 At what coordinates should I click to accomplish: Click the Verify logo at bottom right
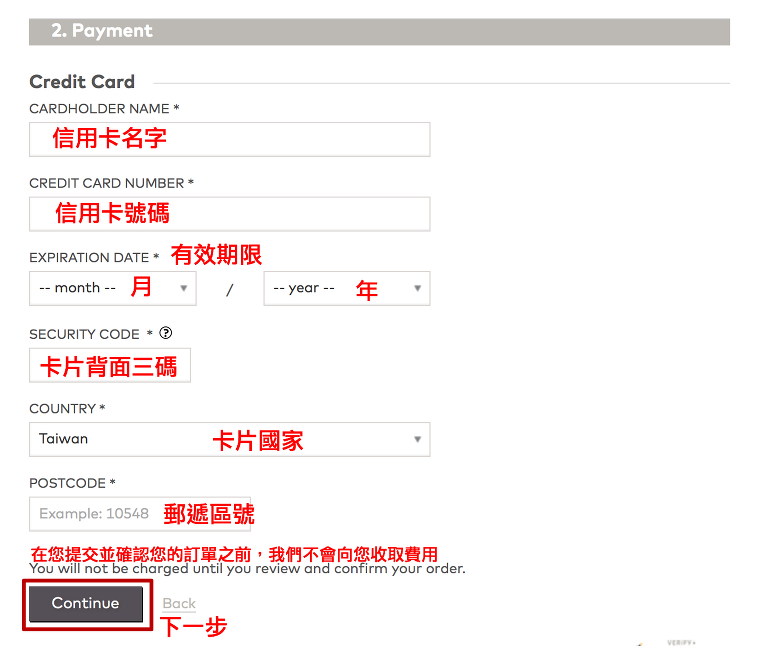click(x=680, y=641)
